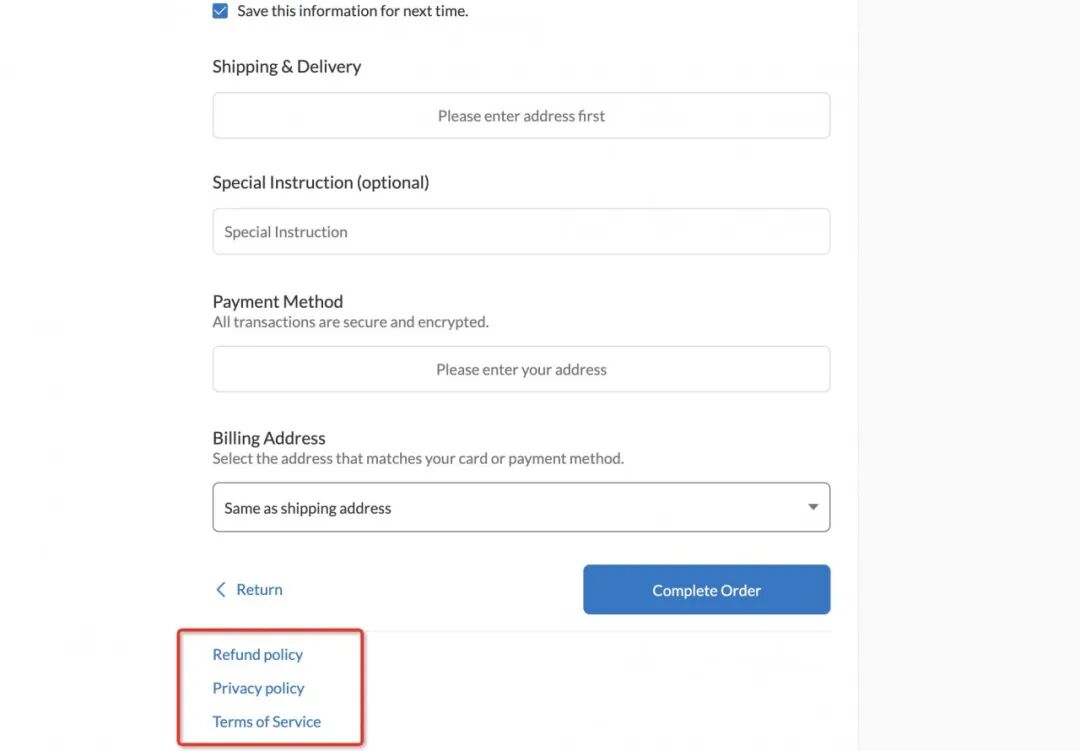Click the Shipping & Delivery heading
The image size is (1080, 751).
point(287,66)
